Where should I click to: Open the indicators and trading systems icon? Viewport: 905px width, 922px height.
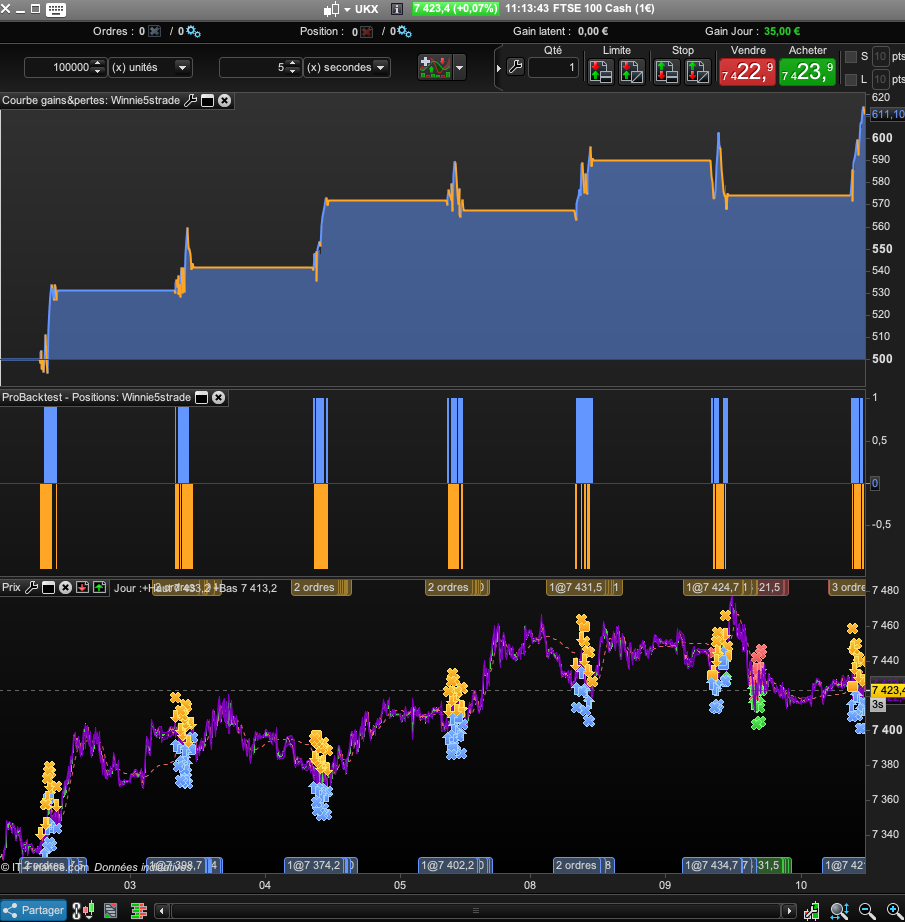click(x=435, y=67)
